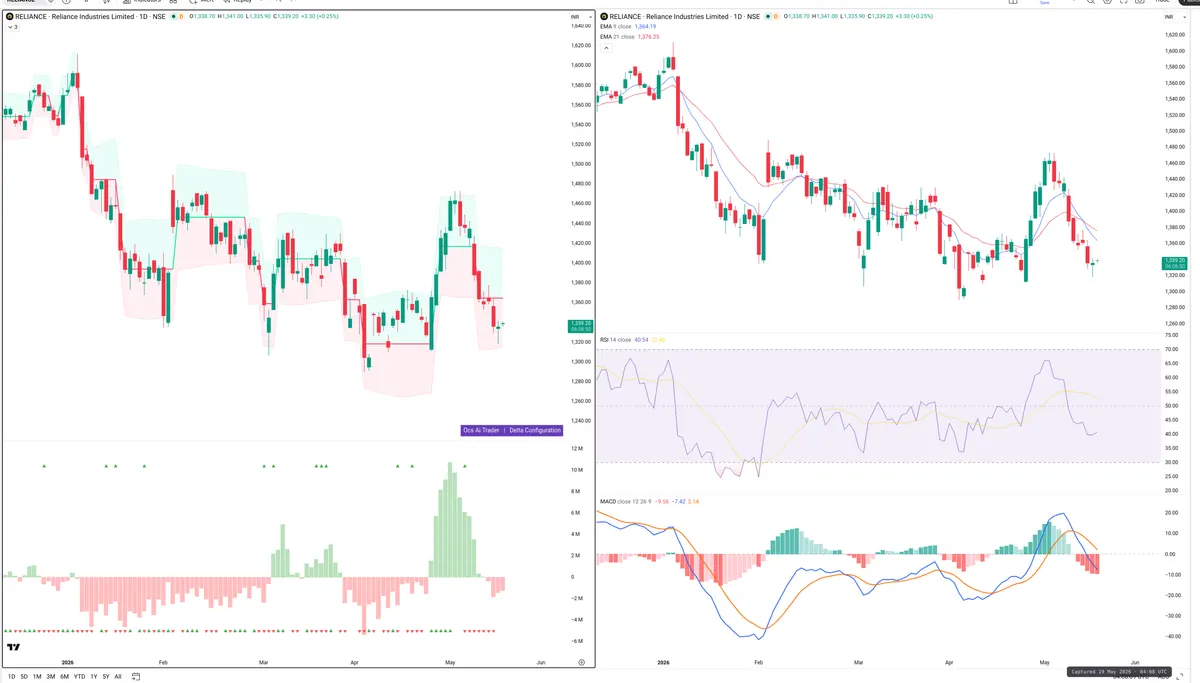1200x683 pixels.
Task: Select the YTD time range
Action: tap(80, 677)
